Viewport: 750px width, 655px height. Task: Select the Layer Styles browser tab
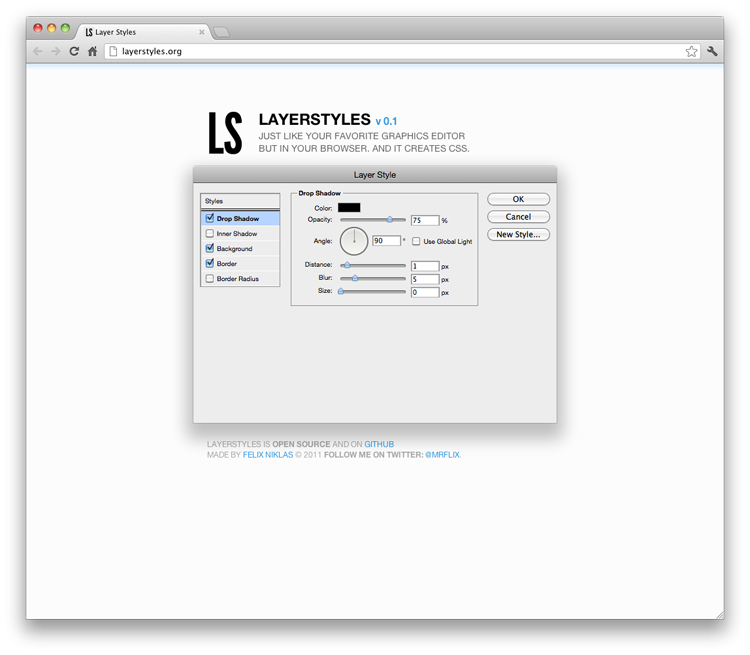143,32
